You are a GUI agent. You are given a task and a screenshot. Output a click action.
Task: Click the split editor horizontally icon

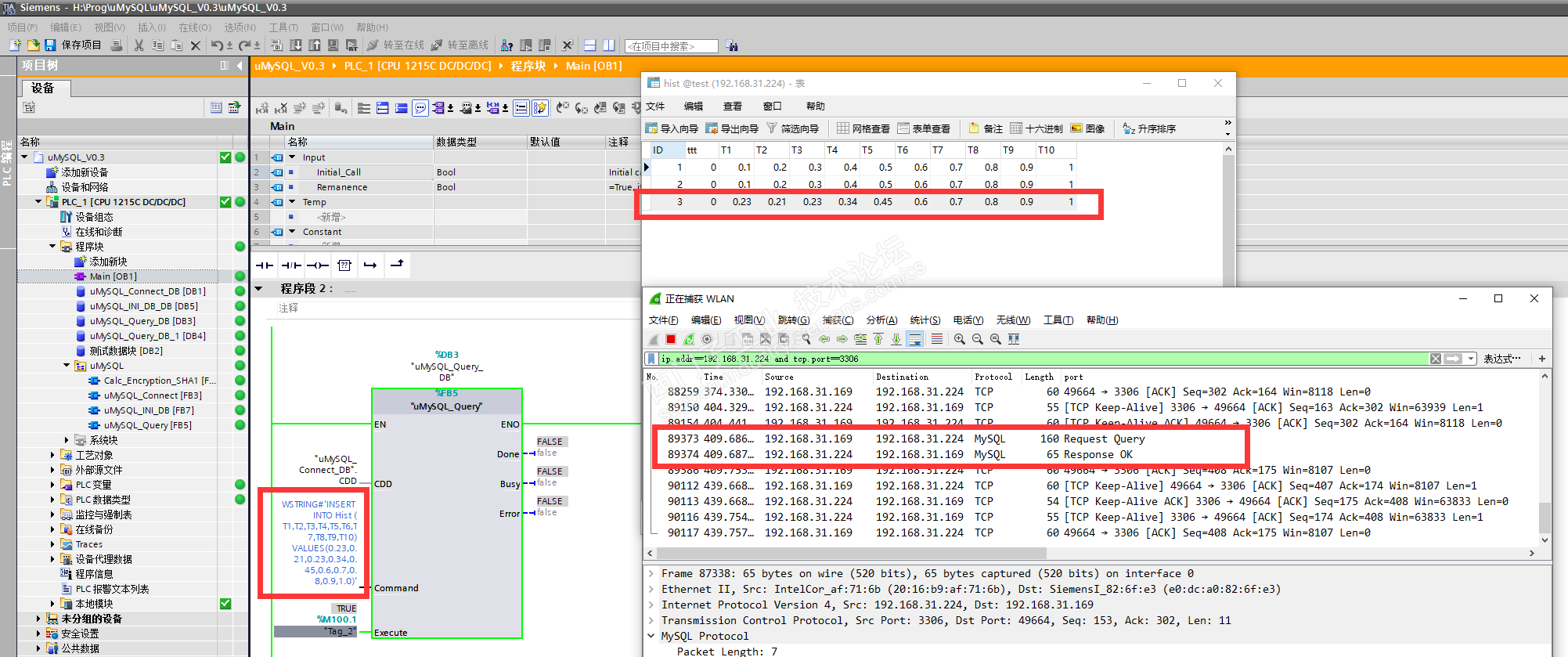point(590,45)
